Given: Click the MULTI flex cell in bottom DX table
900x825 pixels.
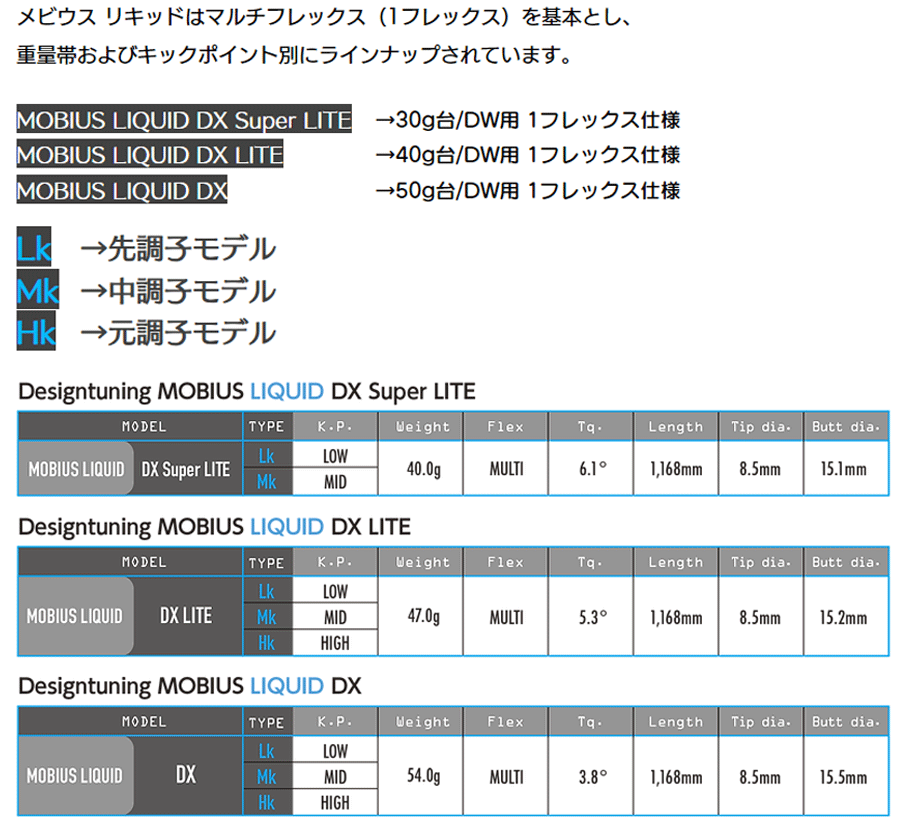Looking at the screenshot, I should pyautogui.click(x=506, y=776).
